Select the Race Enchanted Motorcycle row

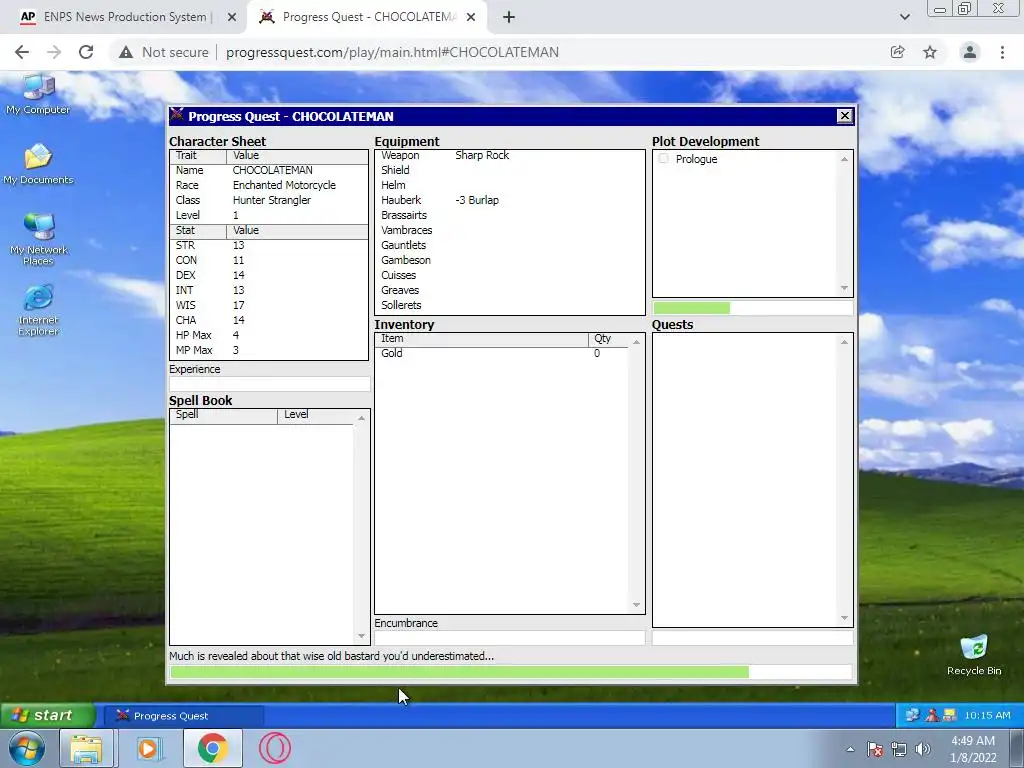pyautogui.click(x=269, y=185)
